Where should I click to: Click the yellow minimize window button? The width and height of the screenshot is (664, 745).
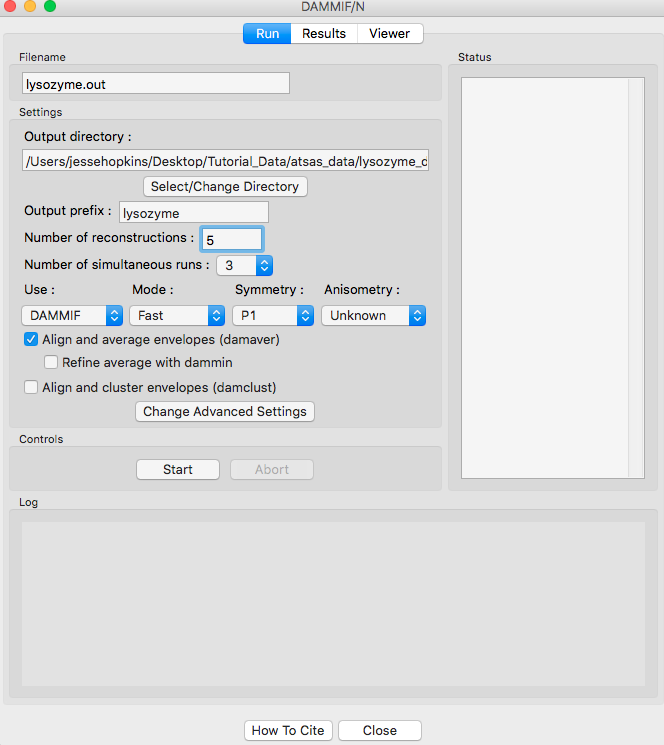point(30,6)
